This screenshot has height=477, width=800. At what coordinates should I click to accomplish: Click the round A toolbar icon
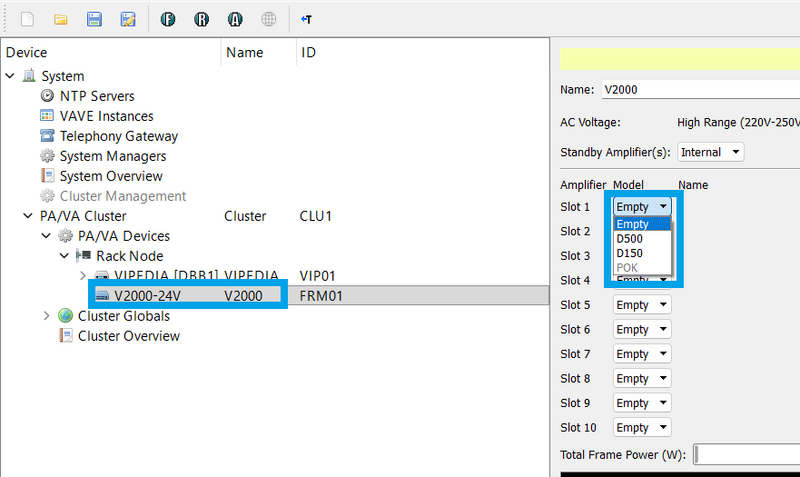tap(235, 19)
